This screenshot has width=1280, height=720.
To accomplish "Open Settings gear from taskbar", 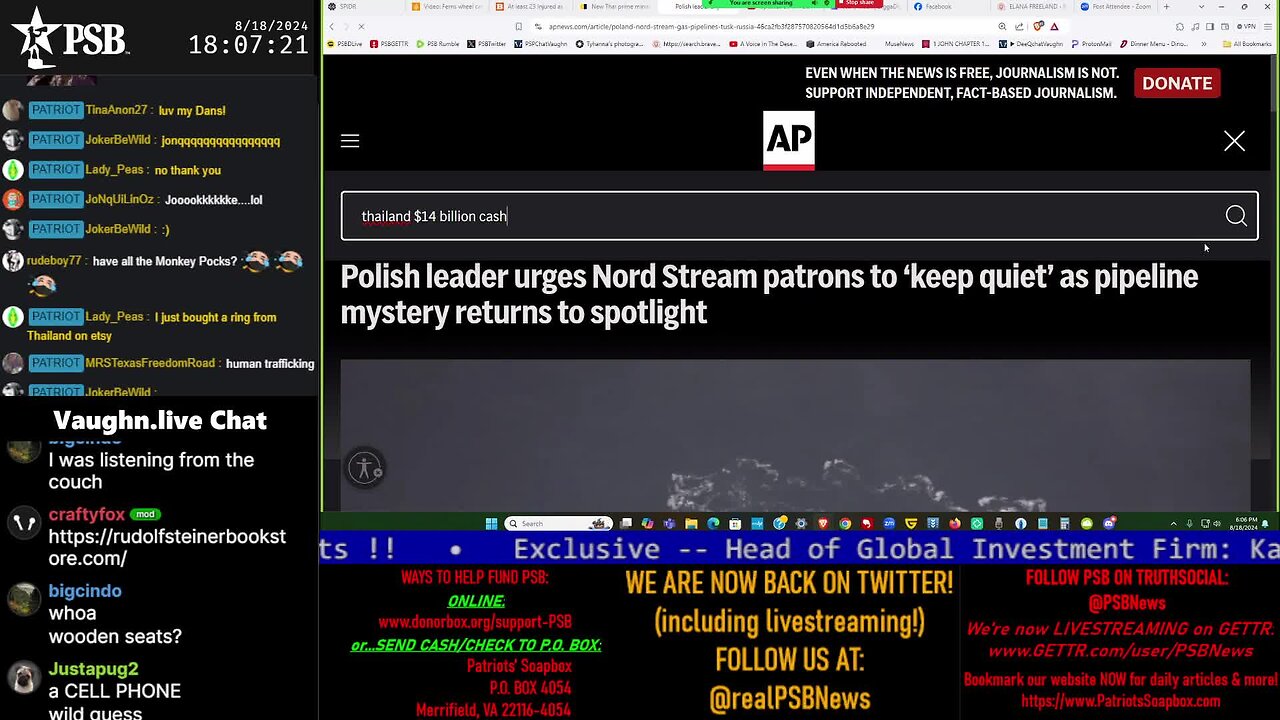I will click(x=801, y=523).
